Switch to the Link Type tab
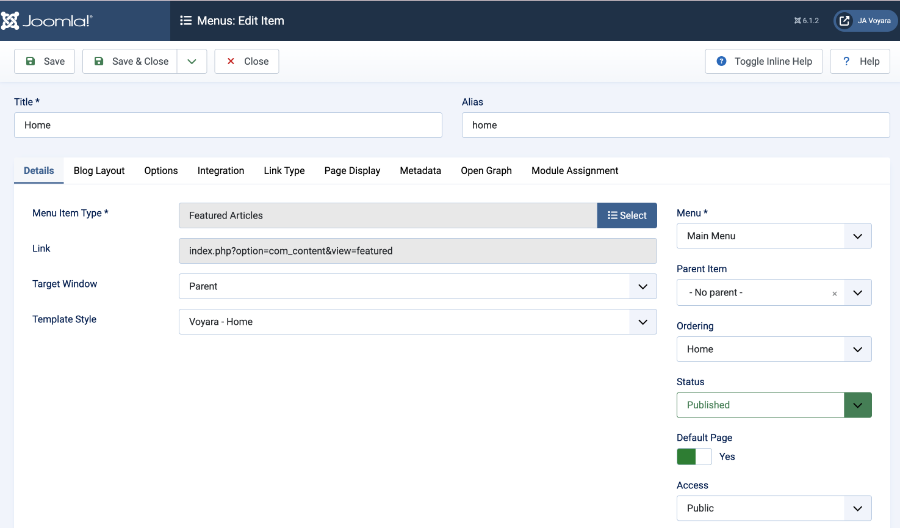This screenshot has width=900, height=528. coord(284,170)
